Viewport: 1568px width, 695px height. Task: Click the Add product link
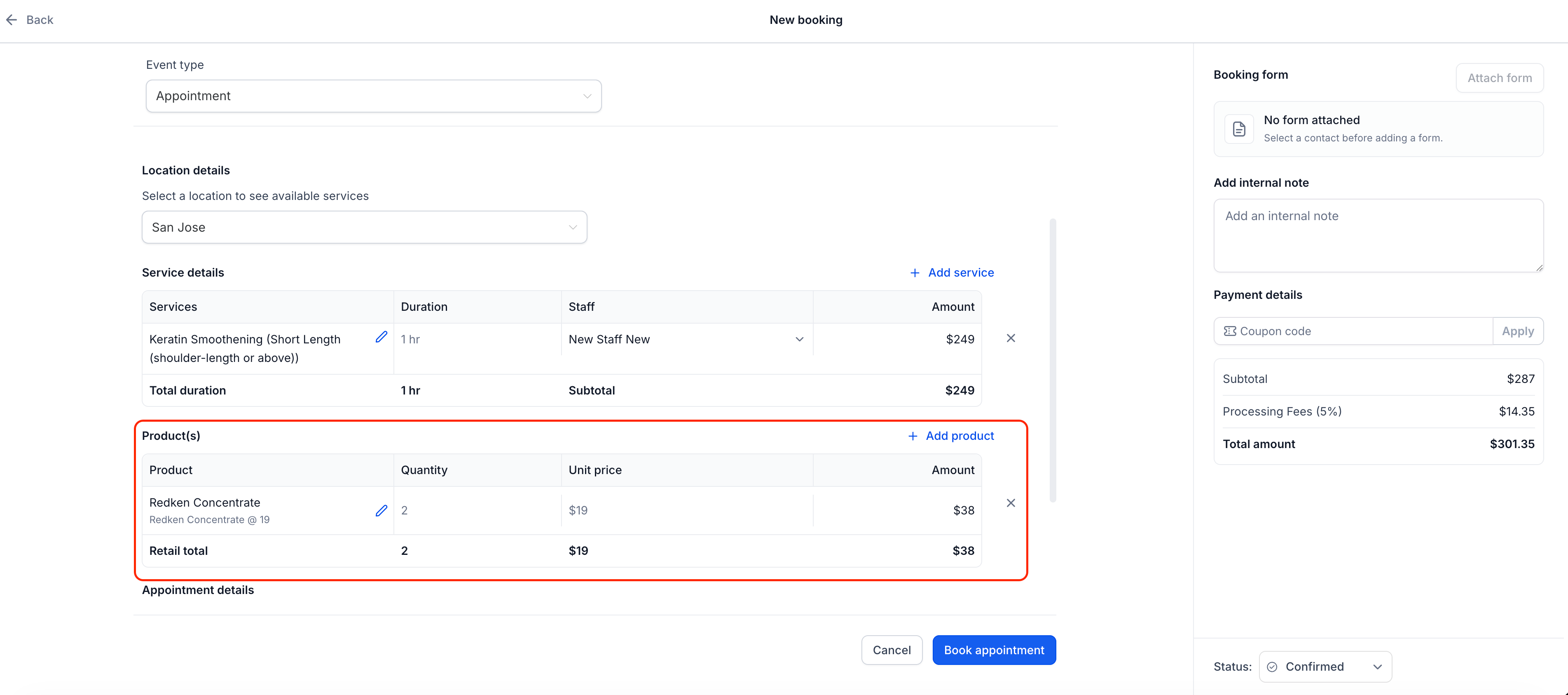pos(960,436)
